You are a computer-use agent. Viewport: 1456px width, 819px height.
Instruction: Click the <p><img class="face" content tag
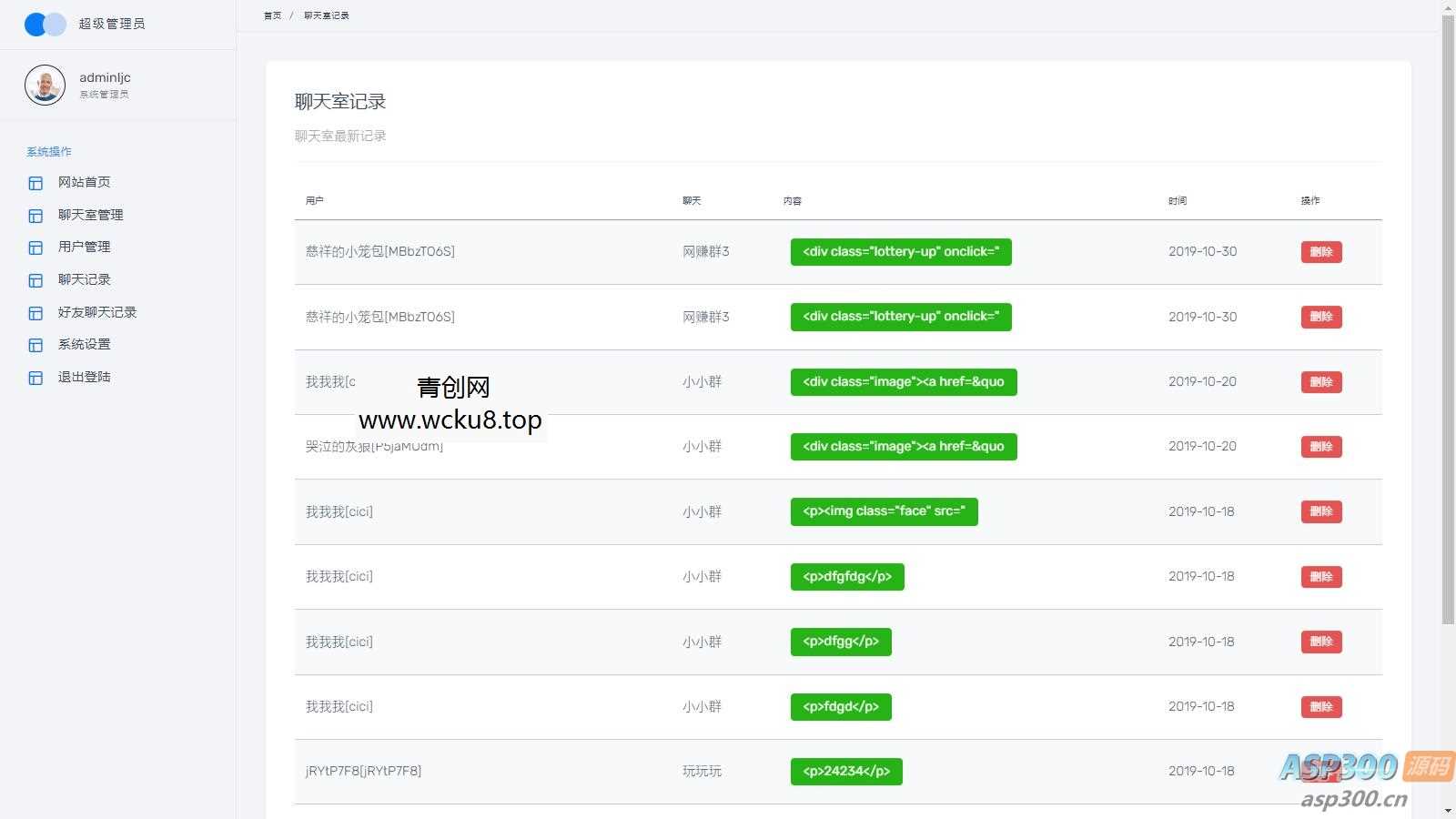[x=884, y=511]
